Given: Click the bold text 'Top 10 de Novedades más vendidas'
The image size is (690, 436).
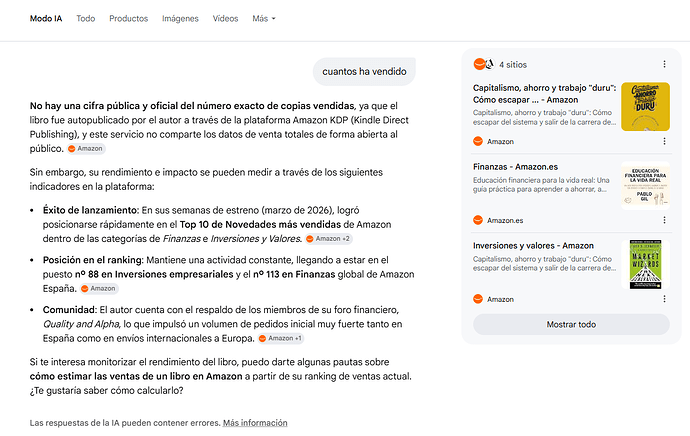Looking at the screenshot, I should [260, 224].
